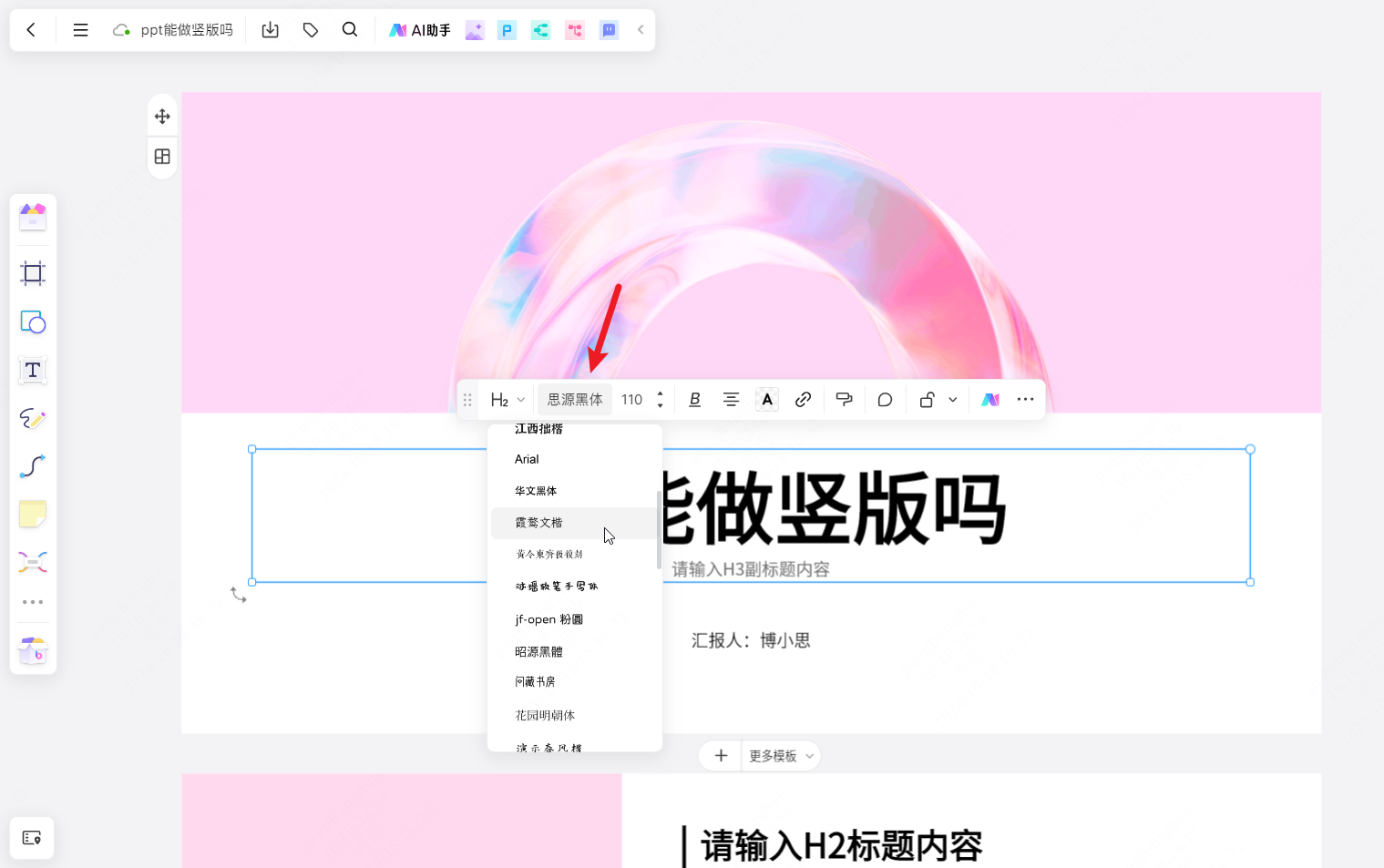Click the purple chat bubble icon
The width and height of the screenshot is (1384, 868).
609,30
